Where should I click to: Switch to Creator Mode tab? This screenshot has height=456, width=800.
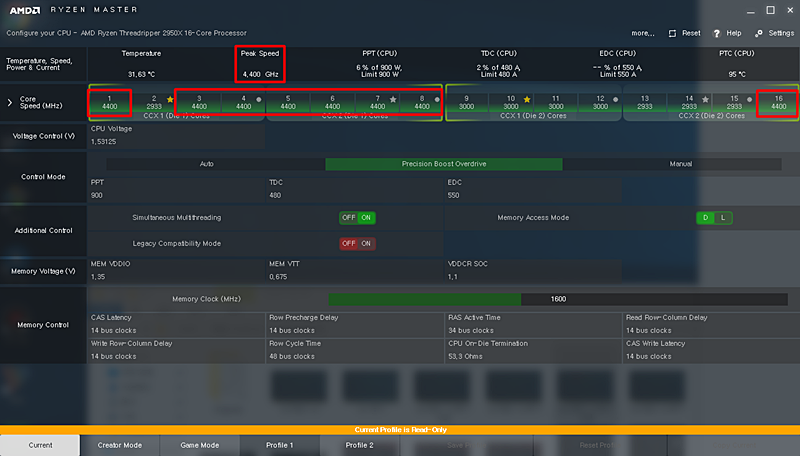[120, 445]
